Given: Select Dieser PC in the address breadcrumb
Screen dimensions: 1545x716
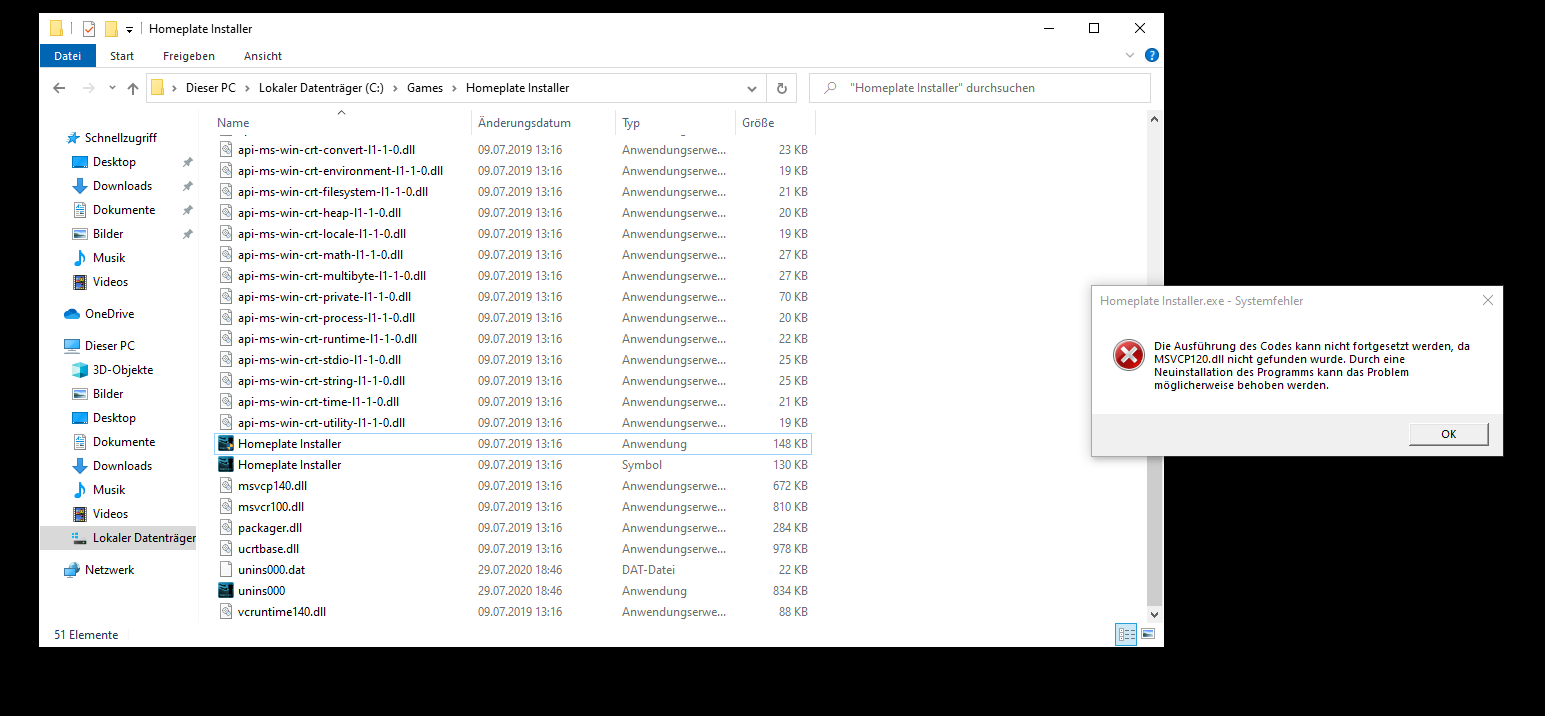Looking at the screenshot, I should click(210, 88).
